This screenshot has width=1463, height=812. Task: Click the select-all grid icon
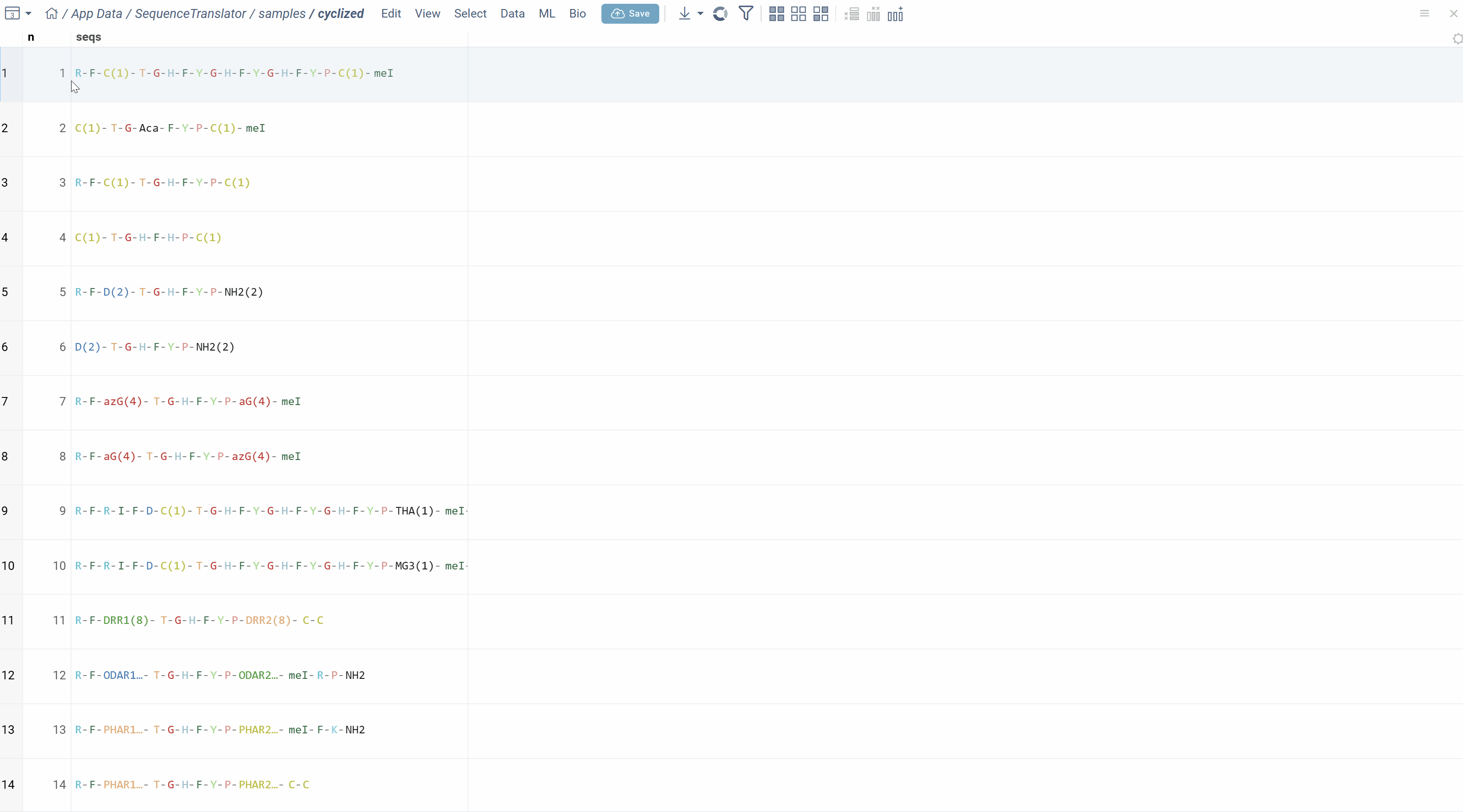click(776, 14)
